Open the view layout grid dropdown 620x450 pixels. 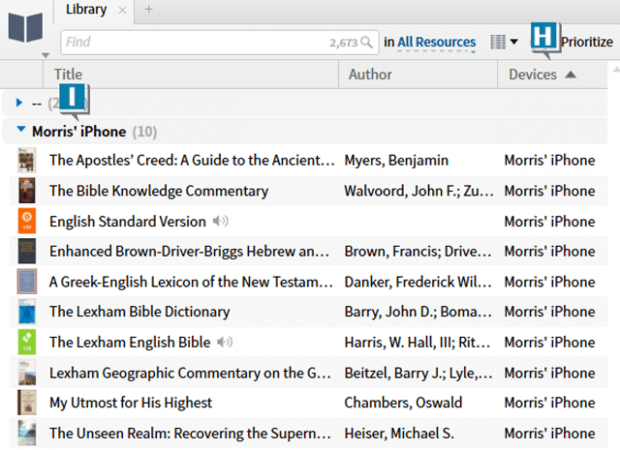pos(504,42)
